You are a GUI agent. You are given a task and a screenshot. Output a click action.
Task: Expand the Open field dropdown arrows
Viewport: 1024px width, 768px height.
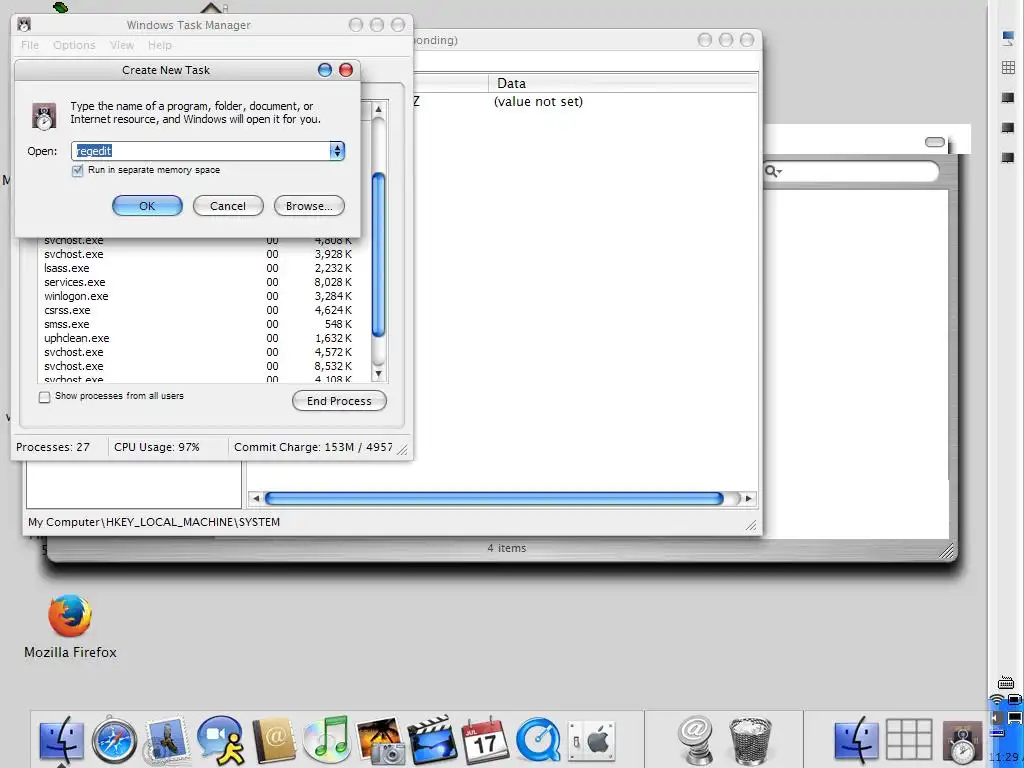point(337,151)
